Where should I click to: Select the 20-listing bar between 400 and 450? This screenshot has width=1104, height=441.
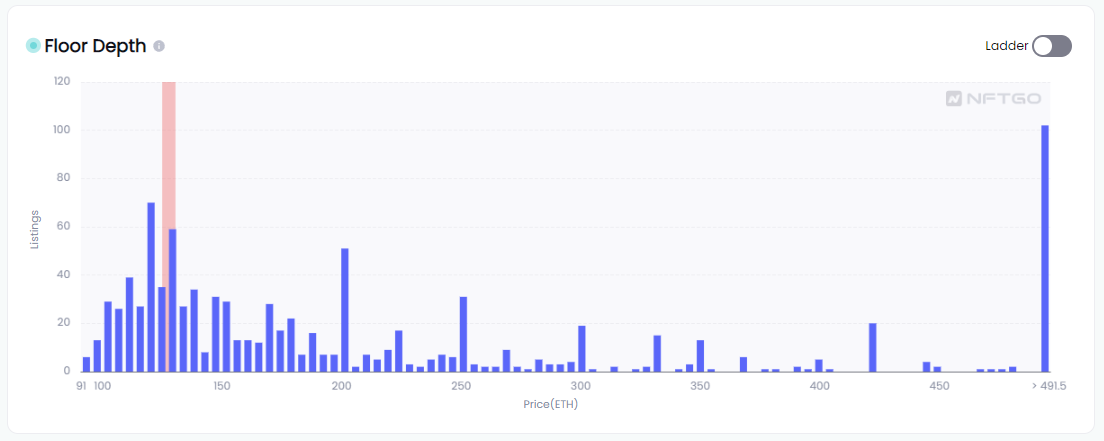[x=873, y=347]
